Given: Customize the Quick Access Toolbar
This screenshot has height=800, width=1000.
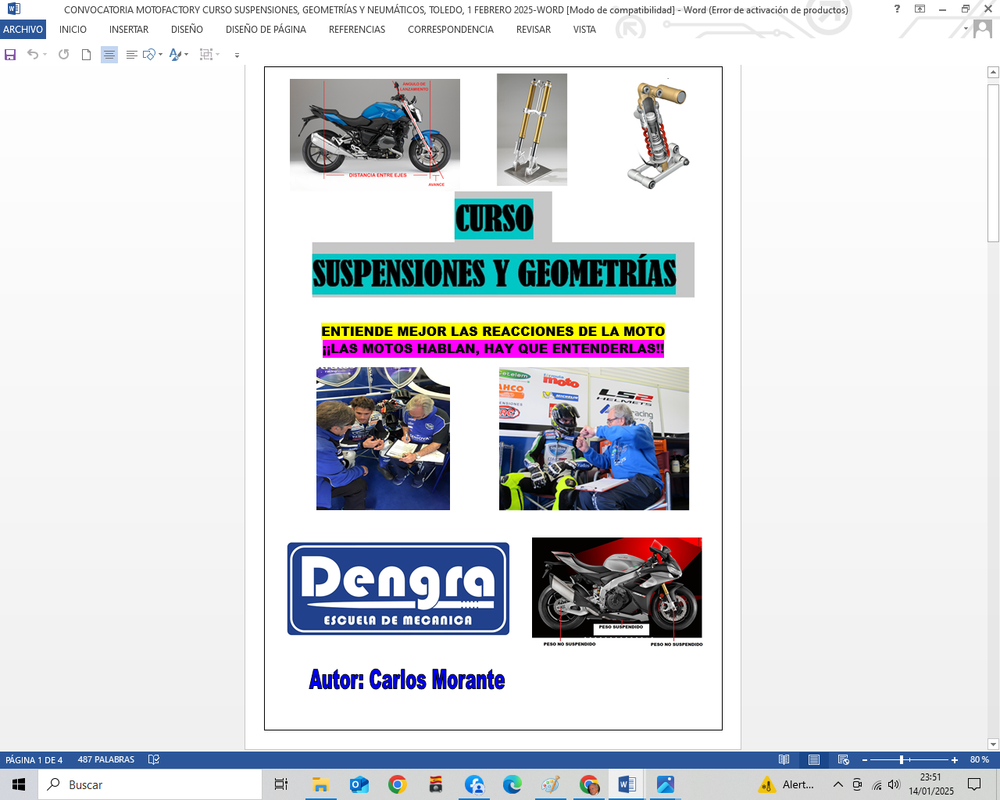Looking at the screenshot, I should [237, 56].
